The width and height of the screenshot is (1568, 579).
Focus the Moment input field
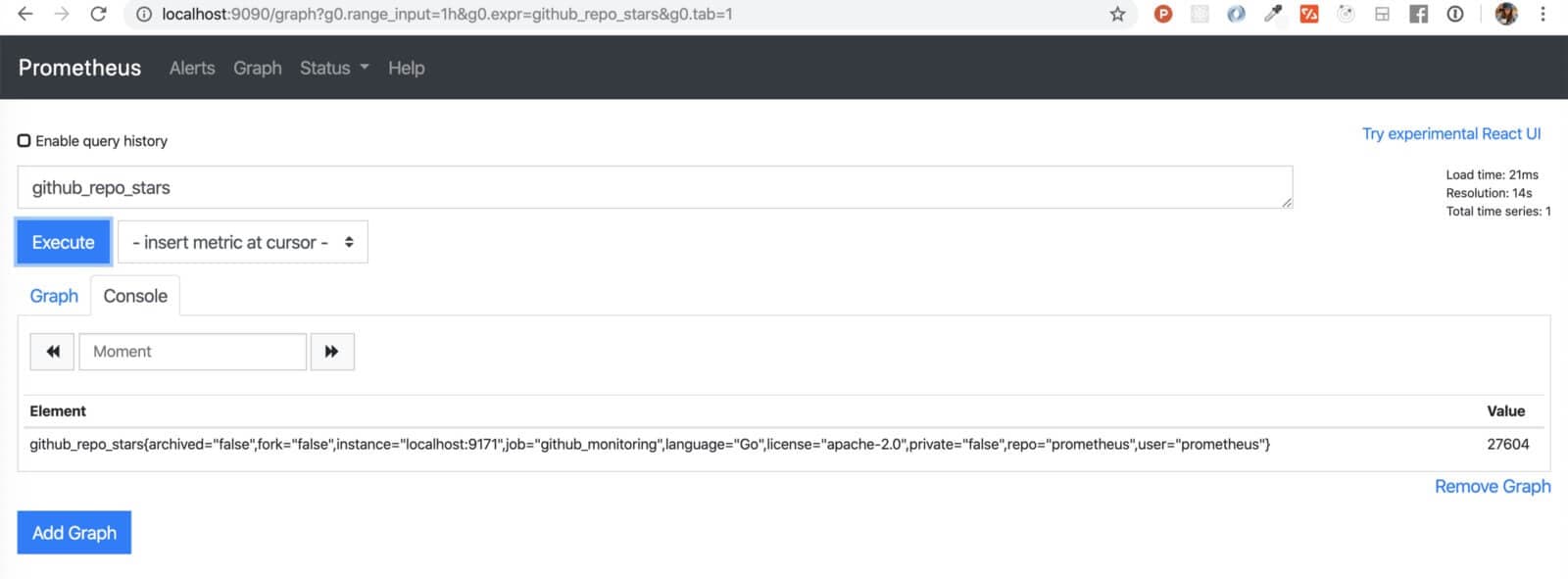[x=193, y=352]
